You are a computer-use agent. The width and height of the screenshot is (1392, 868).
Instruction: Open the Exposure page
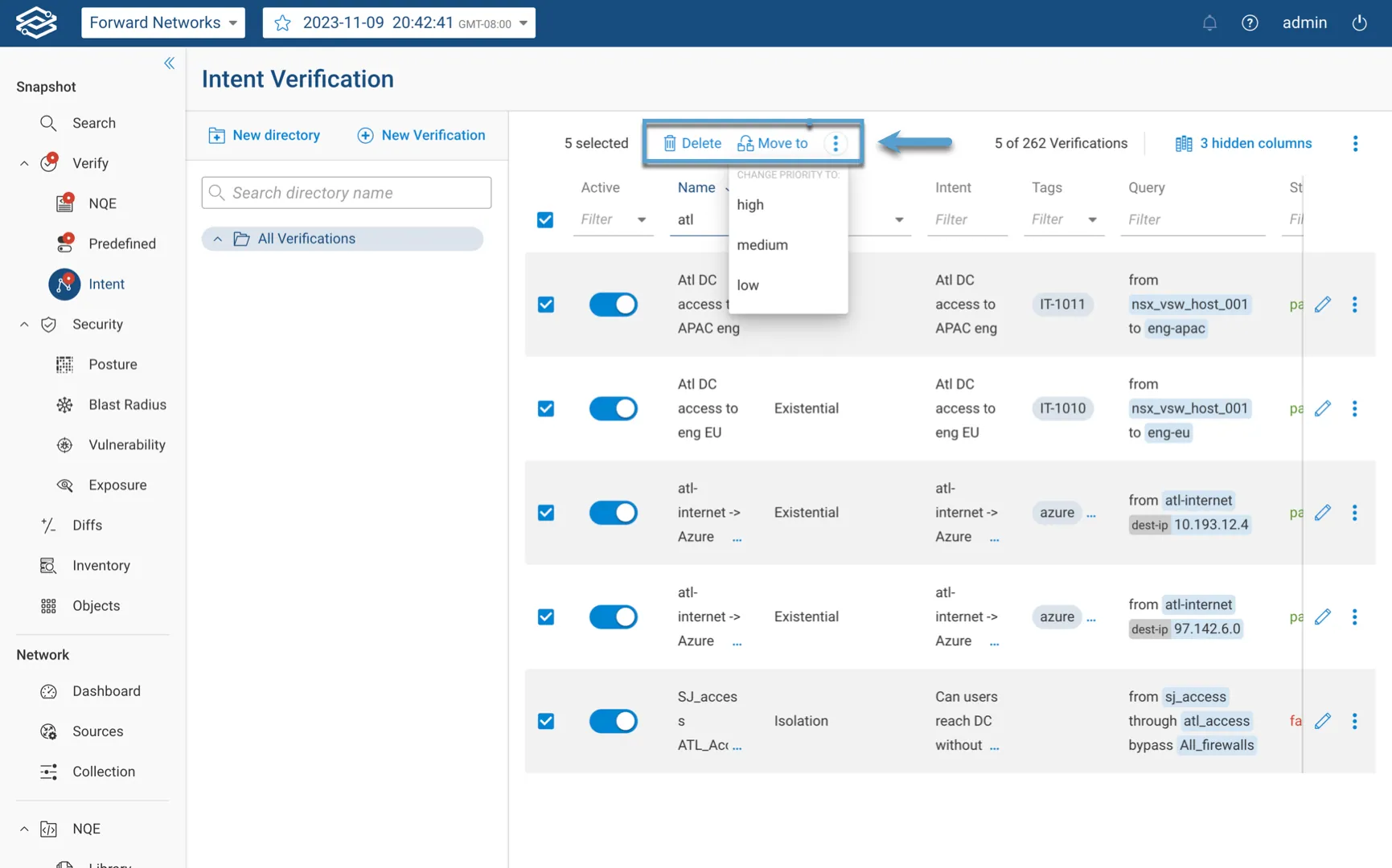pos(117,485)
